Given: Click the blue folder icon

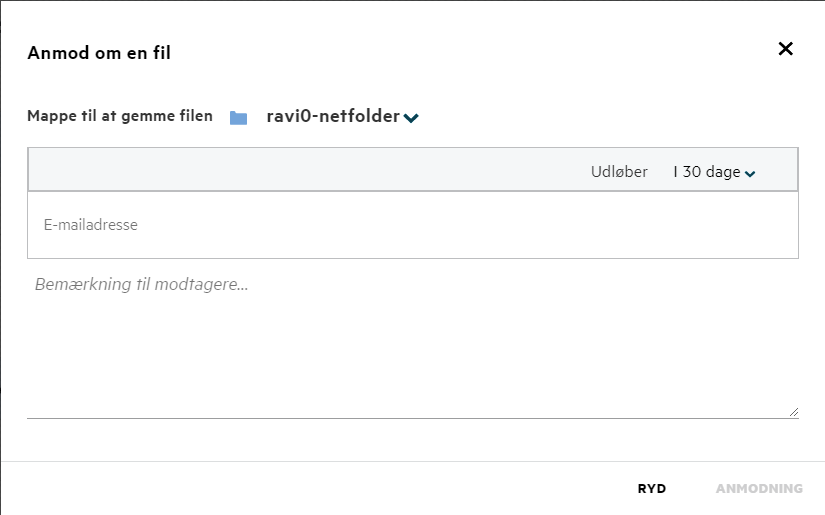Looking at the screenshot, I should (238, 118).
